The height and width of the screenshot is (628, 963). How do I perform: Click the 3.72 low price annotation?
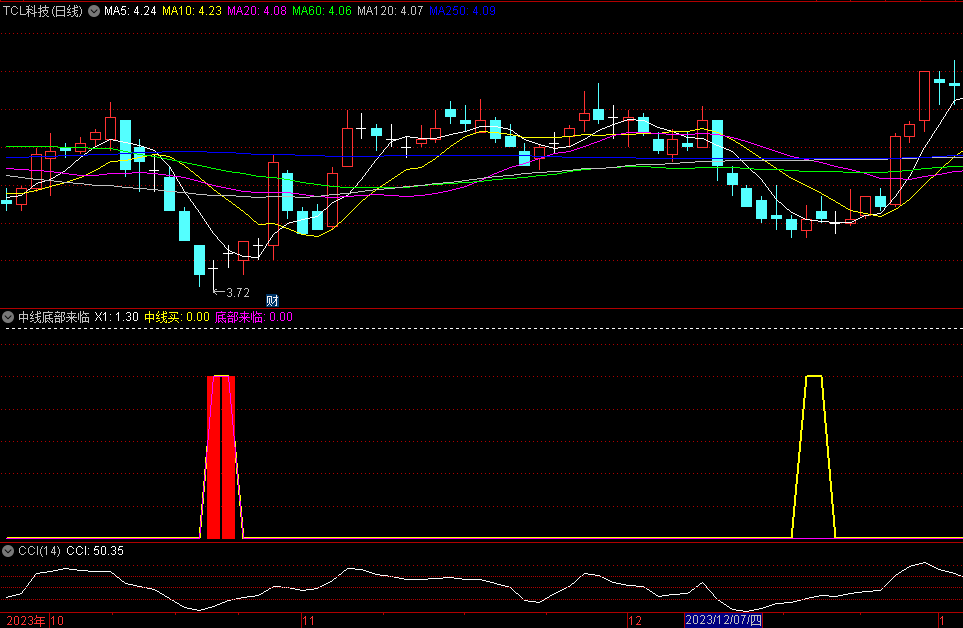(x=238, y=293)
